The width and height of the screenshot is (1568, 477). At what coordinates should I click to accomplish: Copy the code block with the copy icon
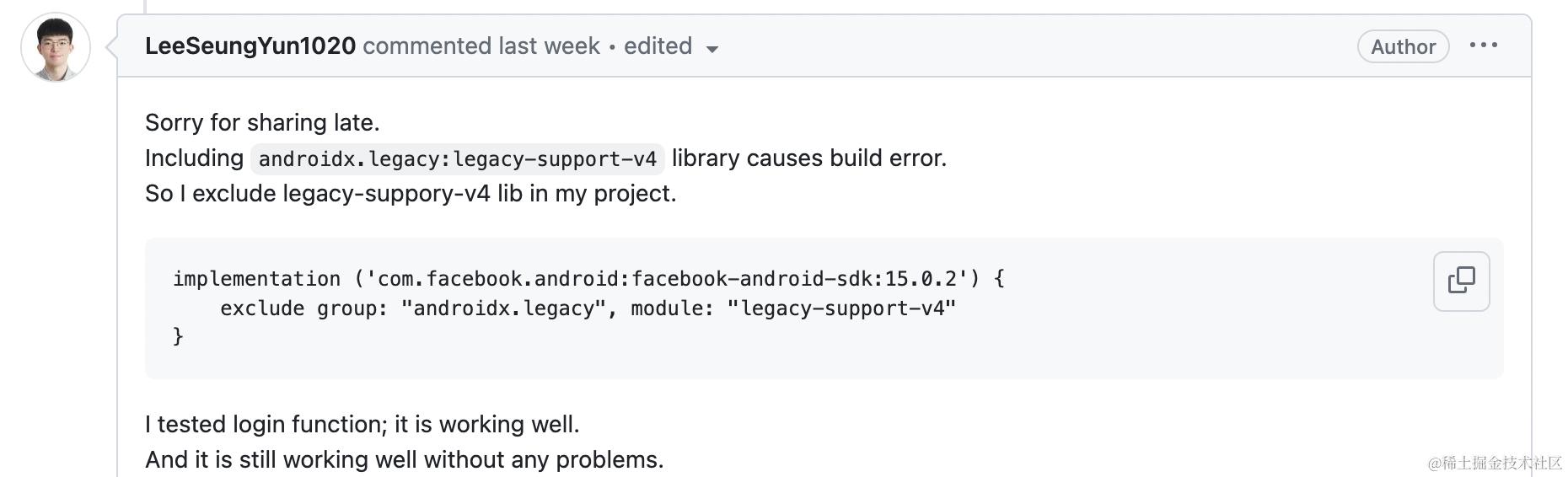click(1461, 281)
